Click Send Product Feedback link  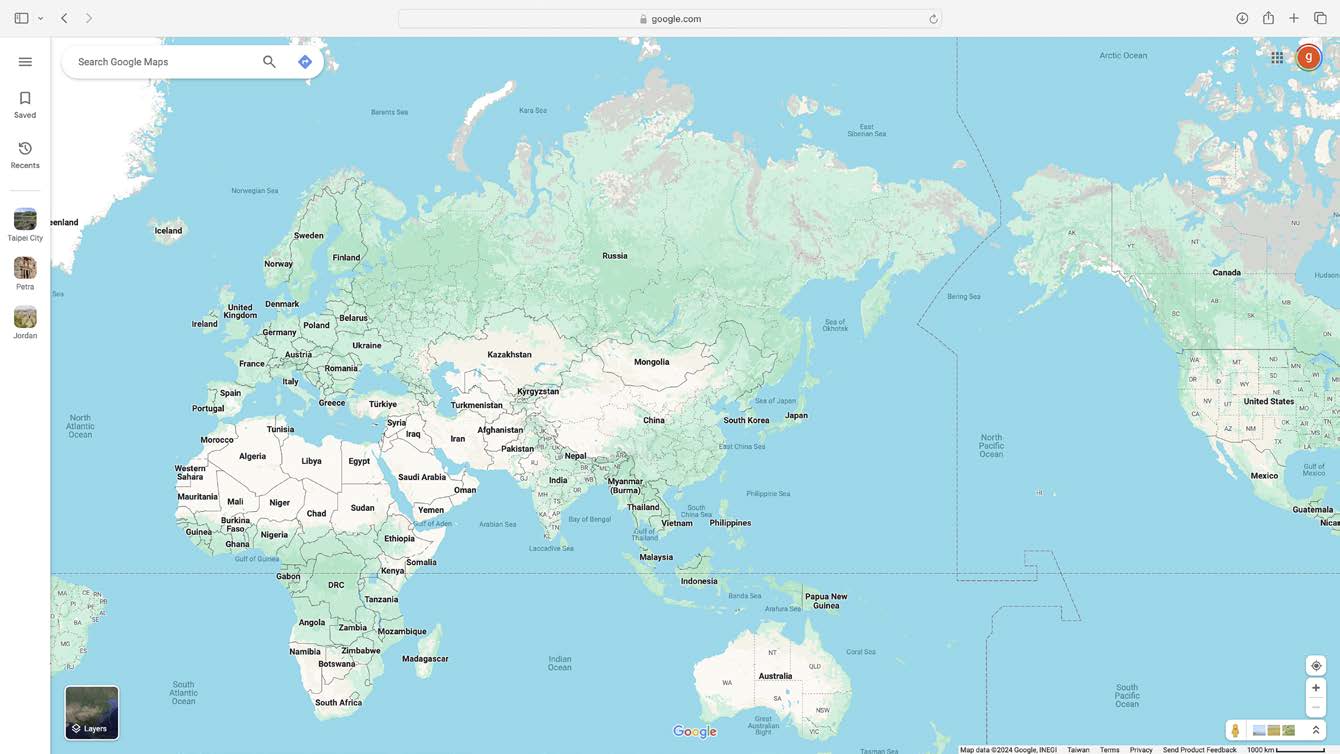tap(1199, 750)
